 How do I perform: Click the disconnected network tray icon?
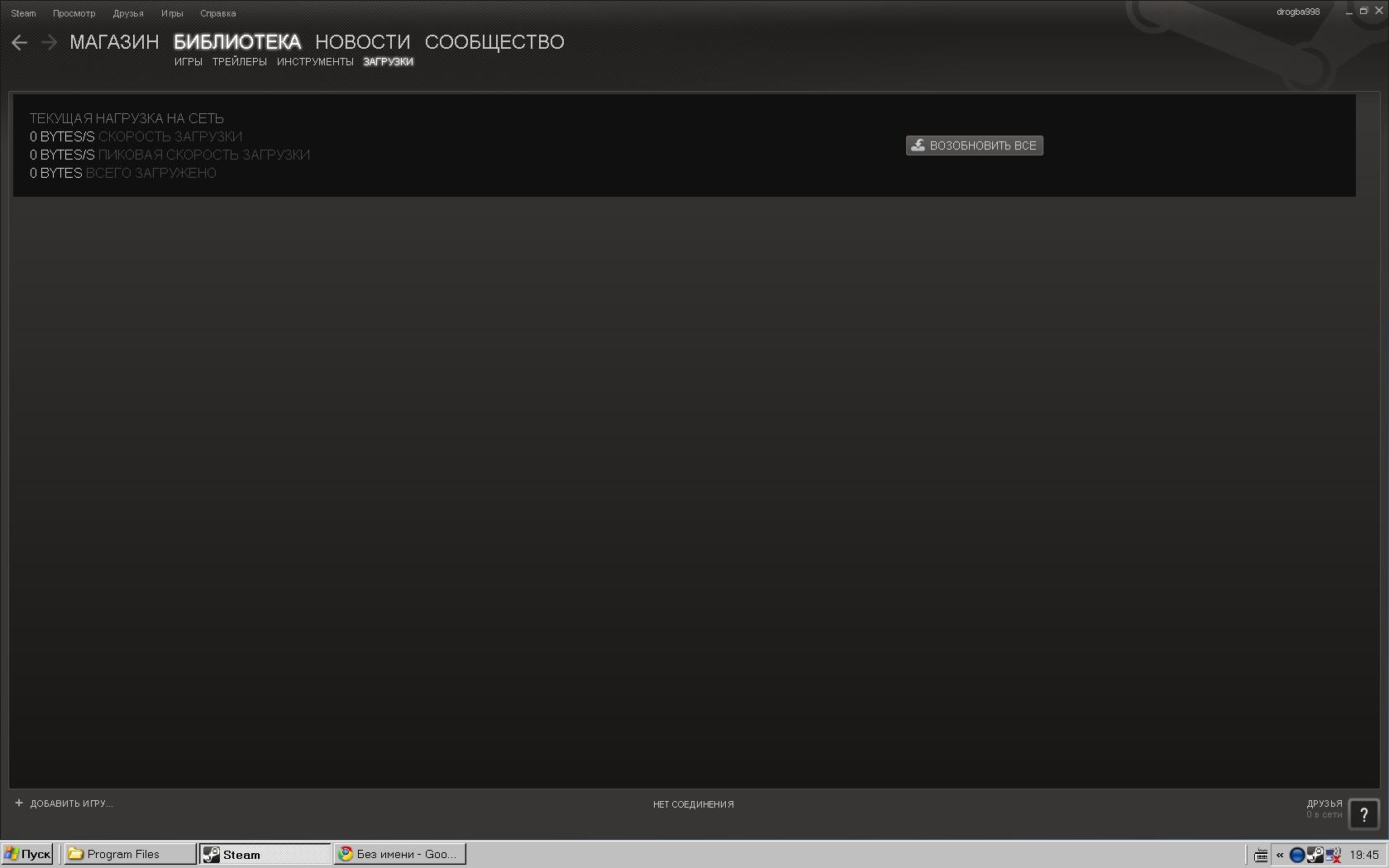[x=1332, y=855]
